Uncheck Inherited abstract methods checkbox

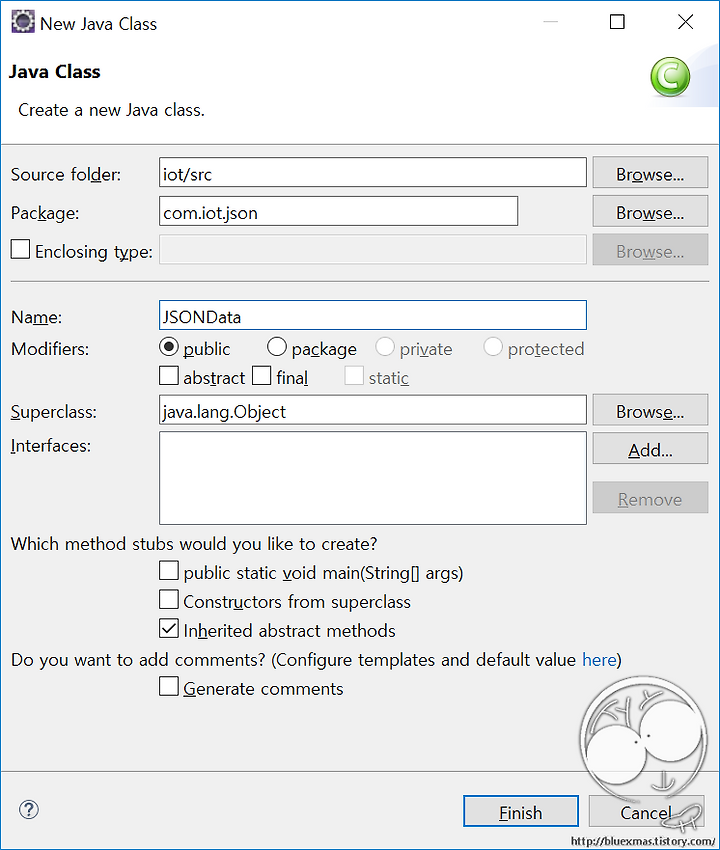tap(169, 629)
